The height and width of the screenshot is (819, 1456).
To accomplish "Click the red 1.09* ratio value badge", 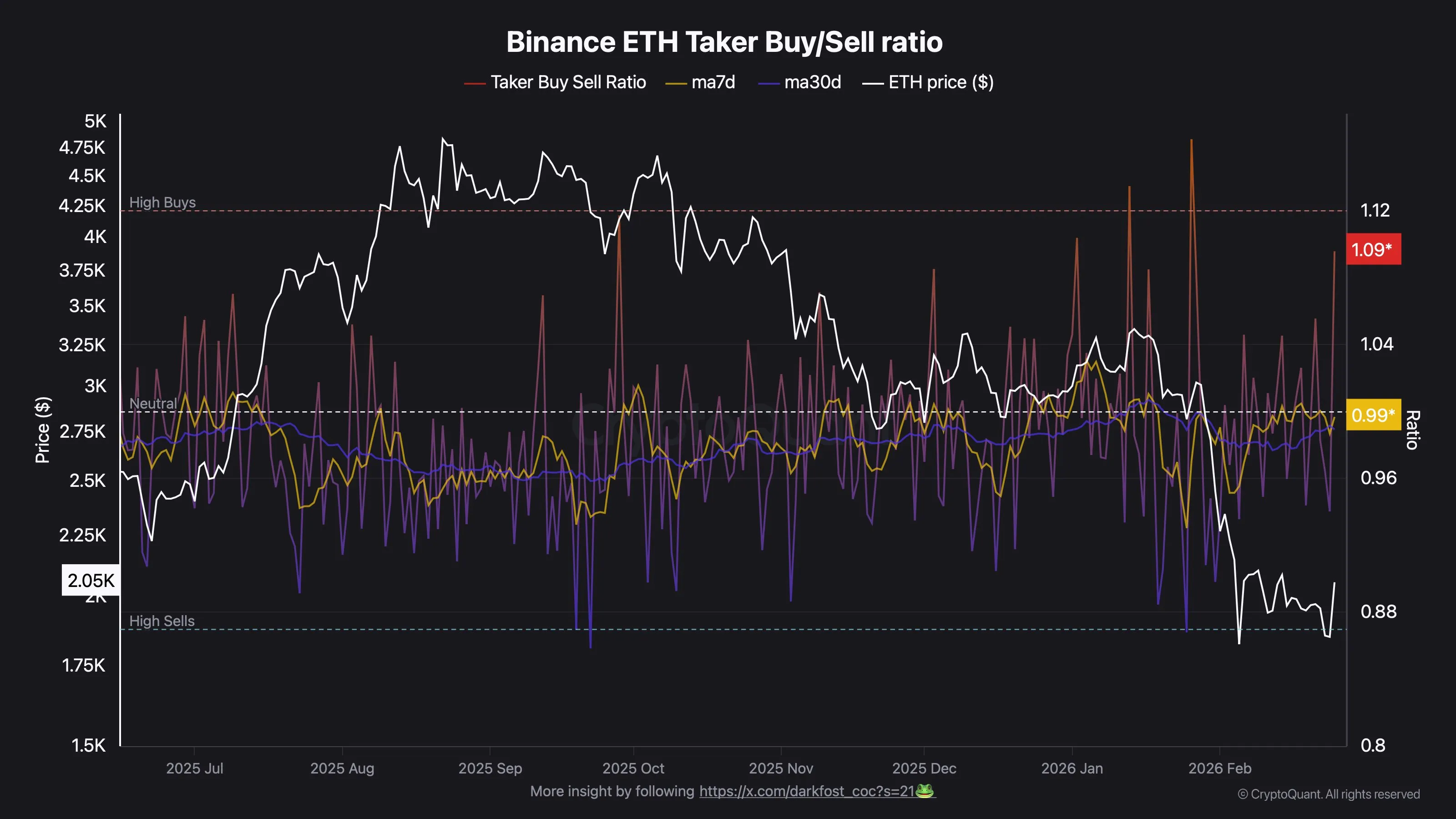I will pyautogui.click(x=1374, y=249).
